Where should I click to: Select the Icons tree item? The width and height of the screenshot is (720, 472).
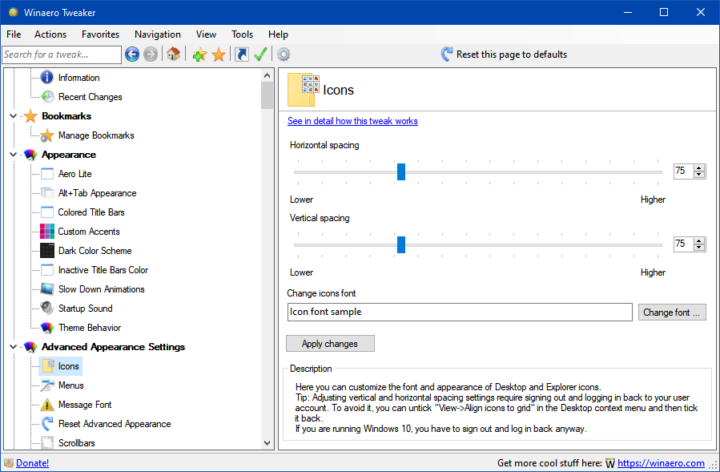(x=61, y=366)
